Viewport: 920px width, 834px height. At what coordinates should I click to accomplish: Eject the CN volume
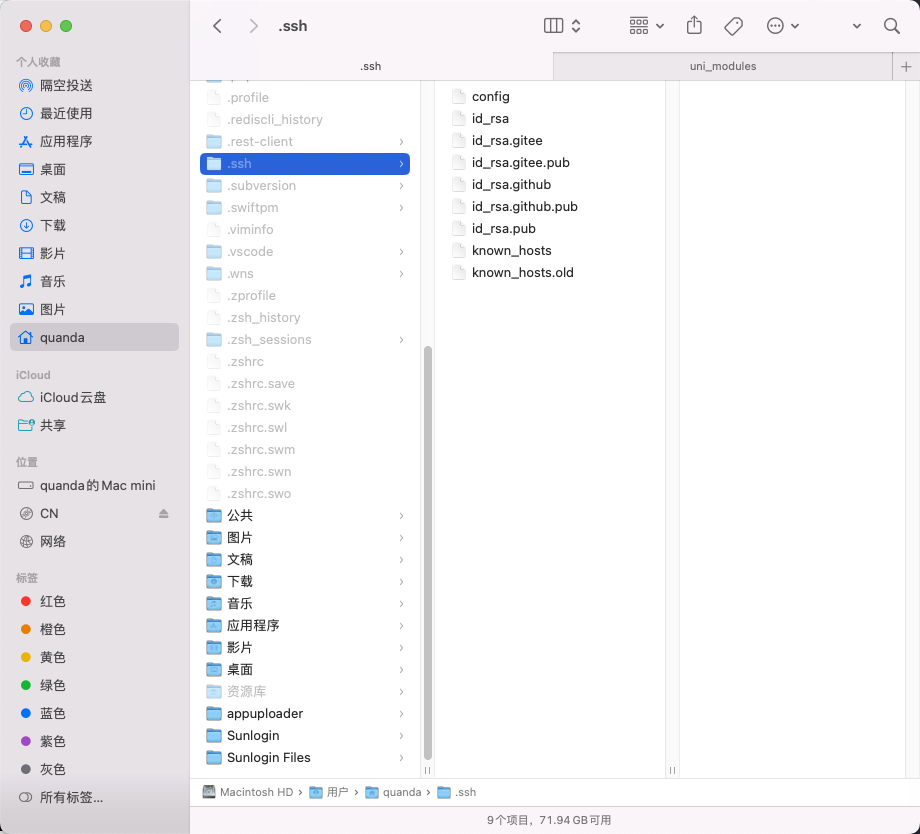(164, 514)
